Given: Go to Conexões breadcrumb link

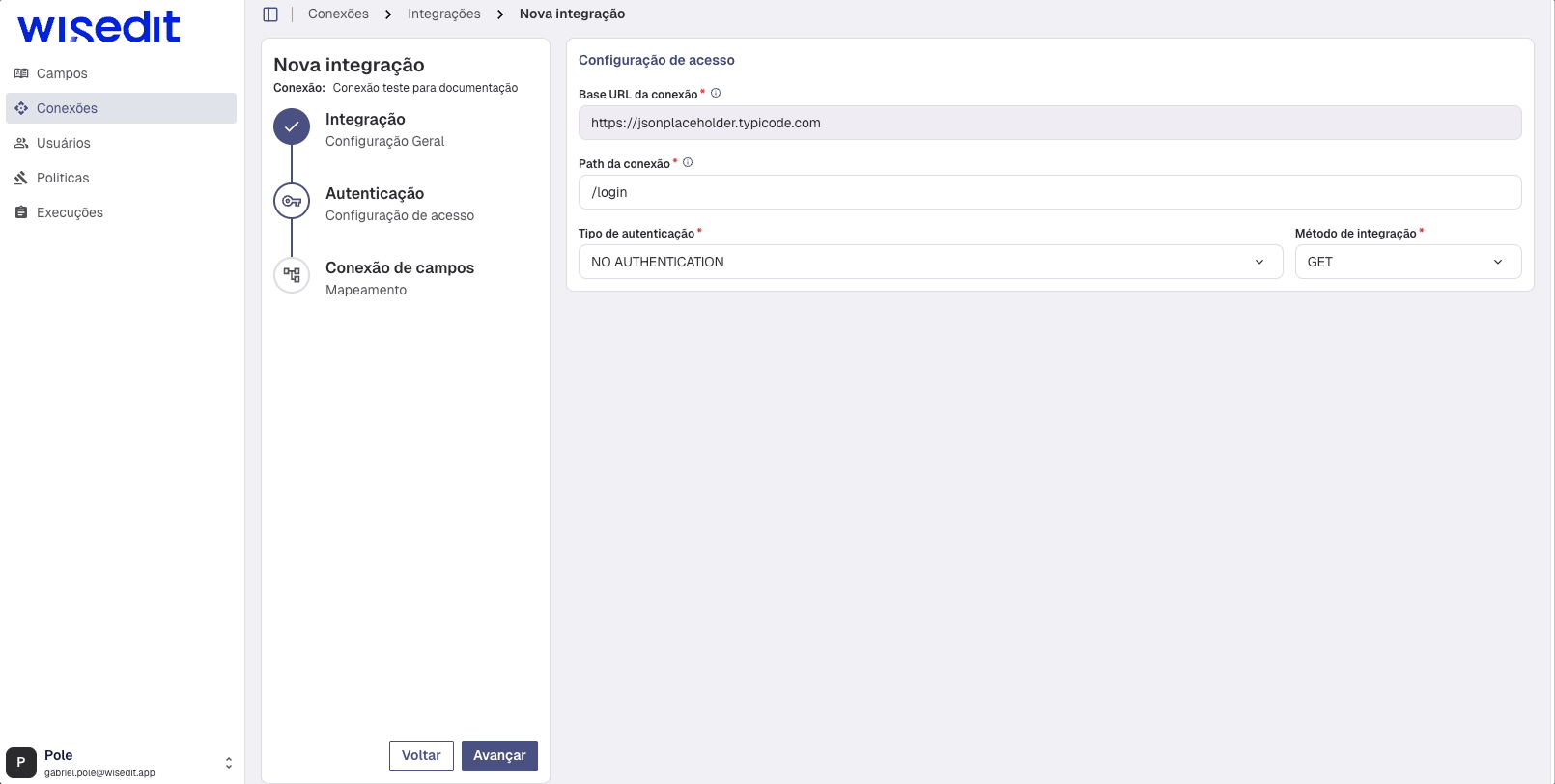Looking at the screenshot, I should tap(338, 14).
